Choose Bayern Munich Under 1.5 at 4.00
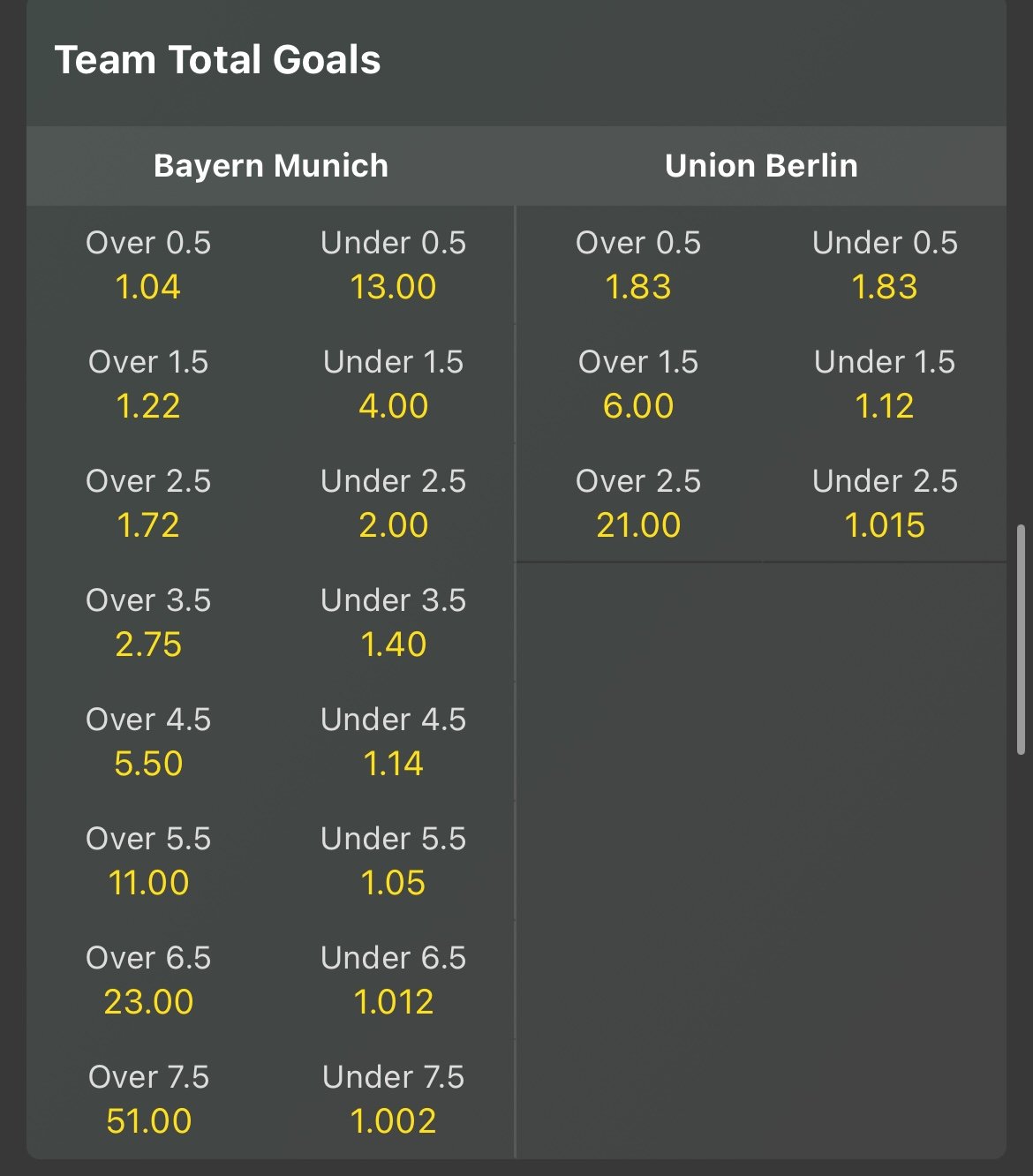This screenshot has width=1033, height=1176. (x=393, y=385)
